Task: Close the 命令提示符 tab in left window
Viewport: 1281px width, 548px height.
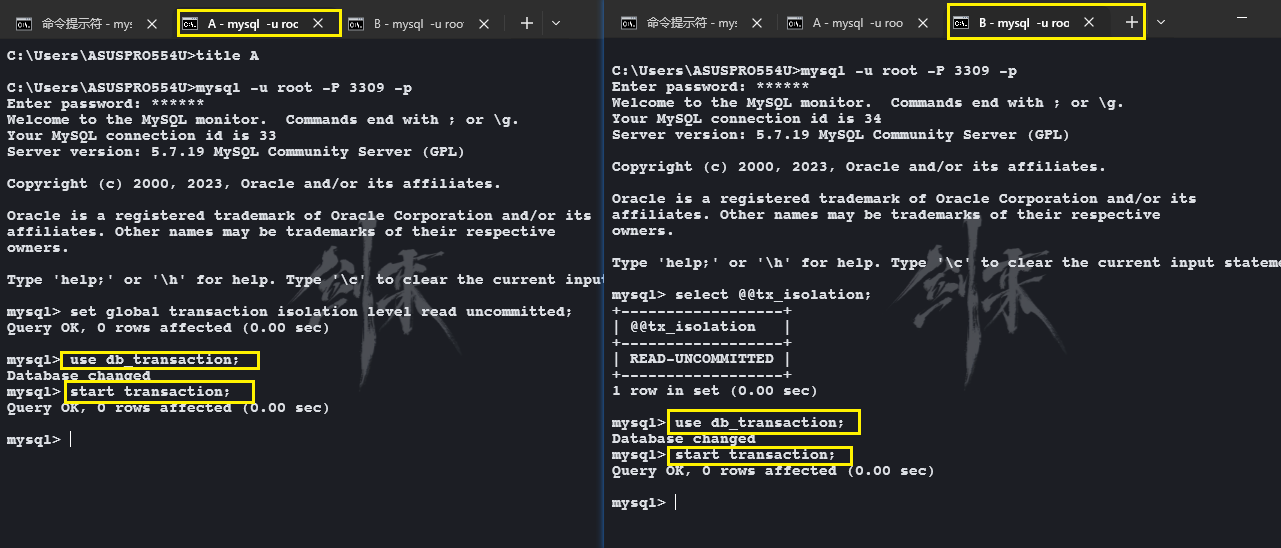Action: pyautogui.click(x=151, y=23)
